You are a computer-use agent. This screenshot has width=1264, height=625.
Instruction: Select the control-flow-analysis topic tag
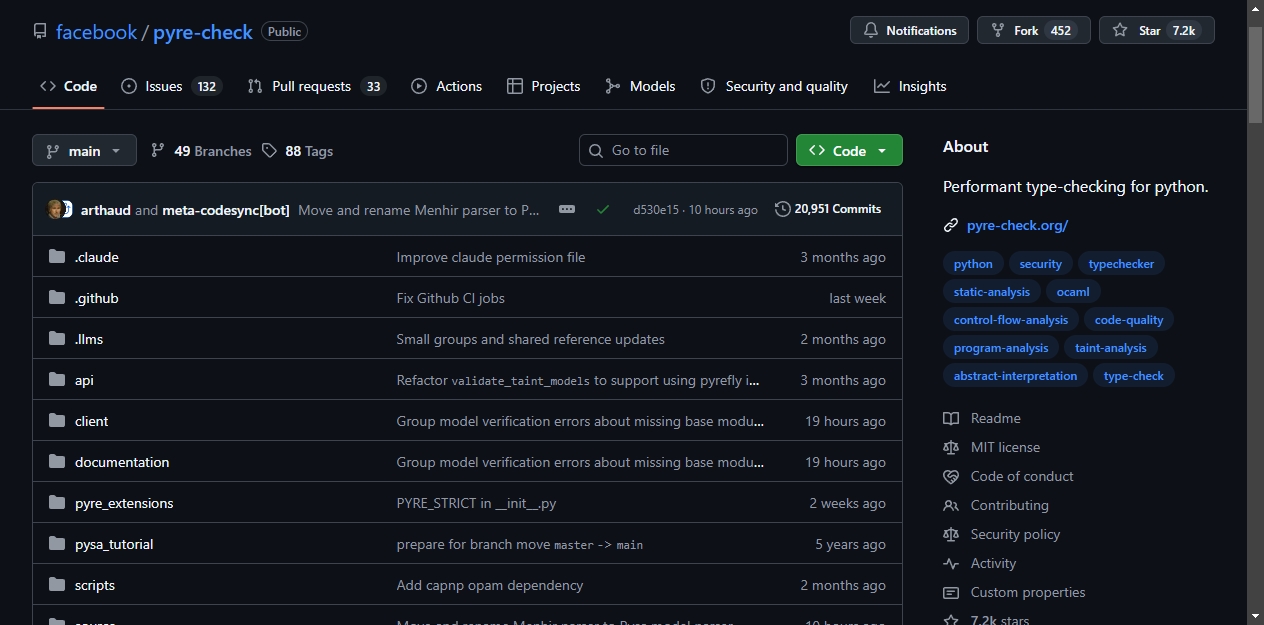[1011, 320]
